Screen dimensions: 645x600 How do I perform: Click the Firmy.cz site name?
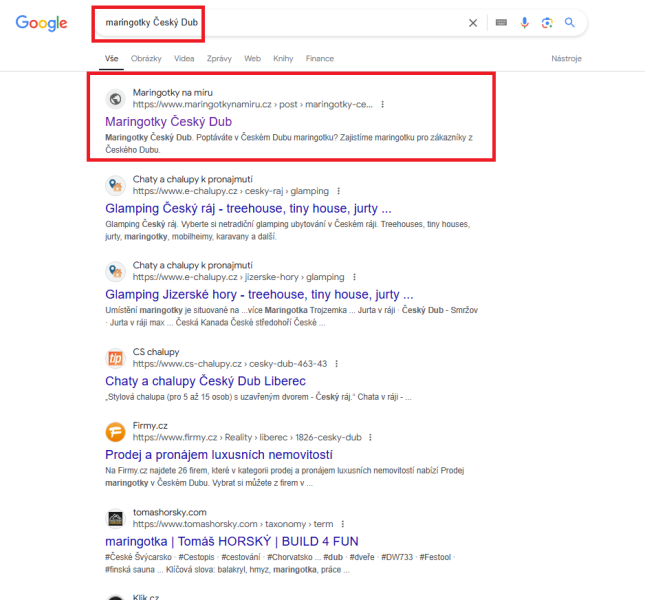(150, 426)
